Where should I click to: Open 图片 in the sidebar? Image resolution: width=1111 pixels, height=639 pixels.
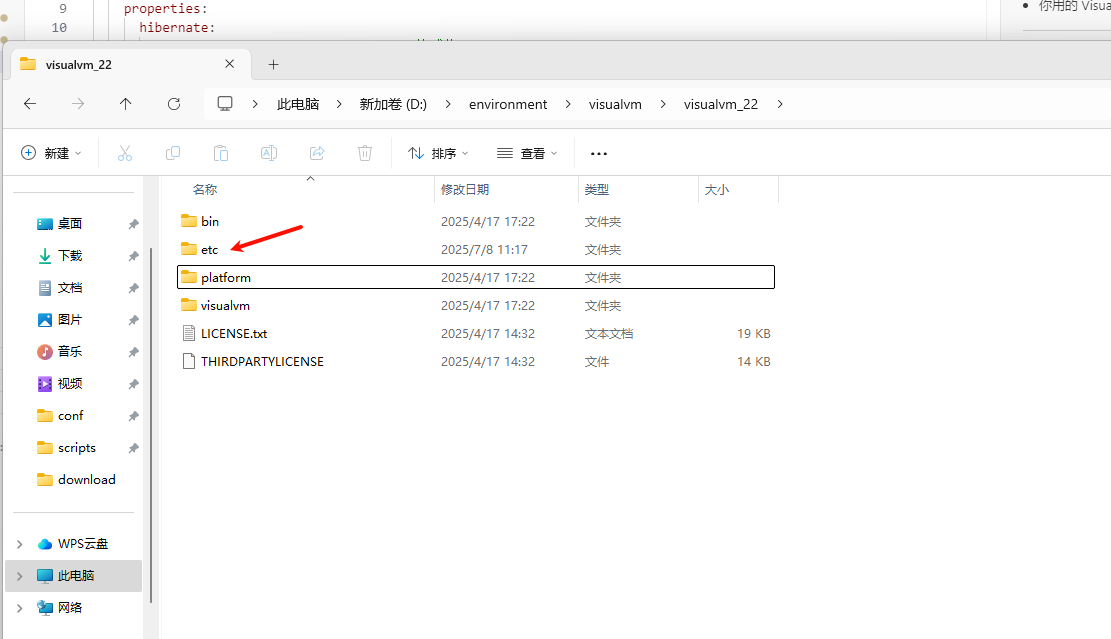(69, 320)
